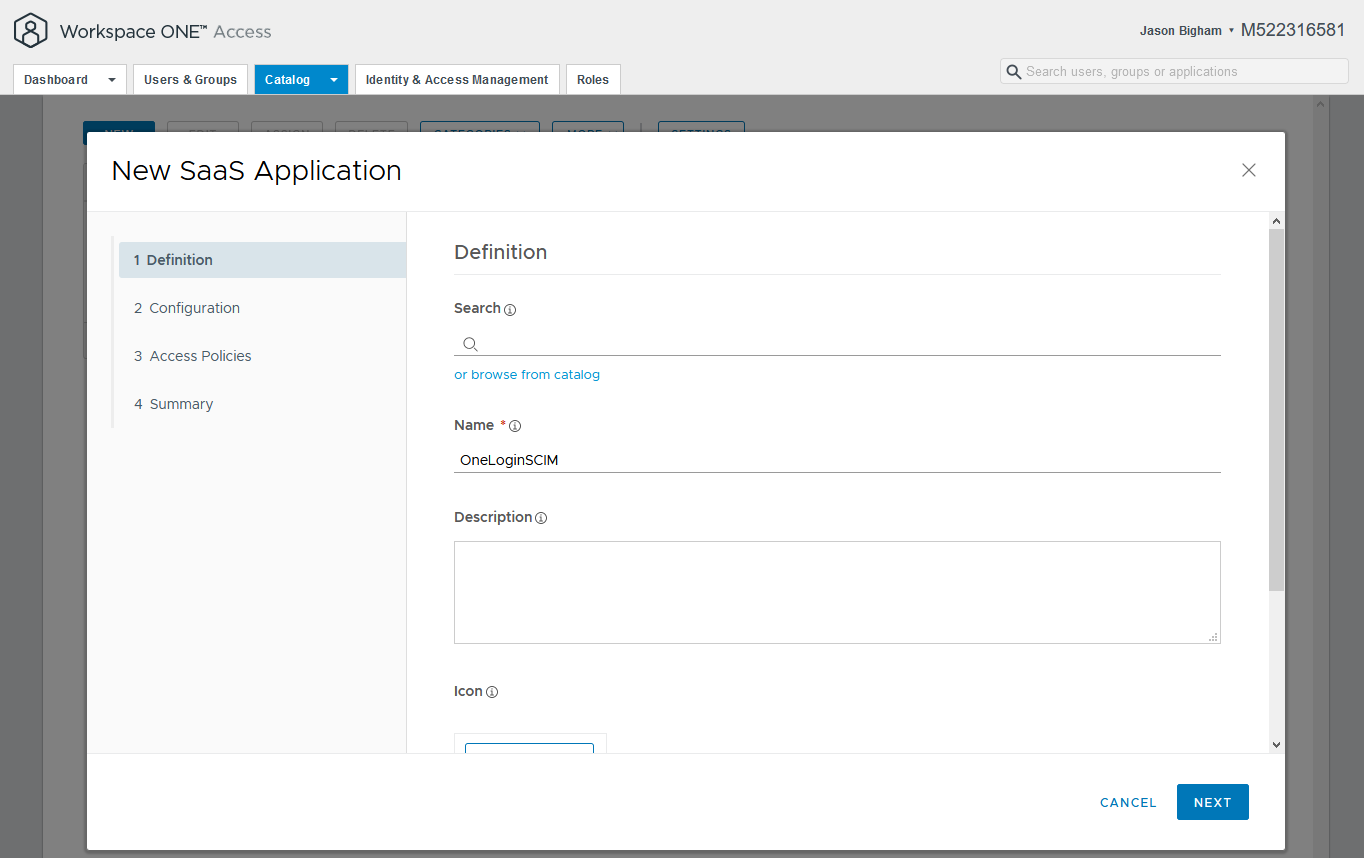
Task: Close the New SaaS Application dialog
Action: pos(1248,170)
